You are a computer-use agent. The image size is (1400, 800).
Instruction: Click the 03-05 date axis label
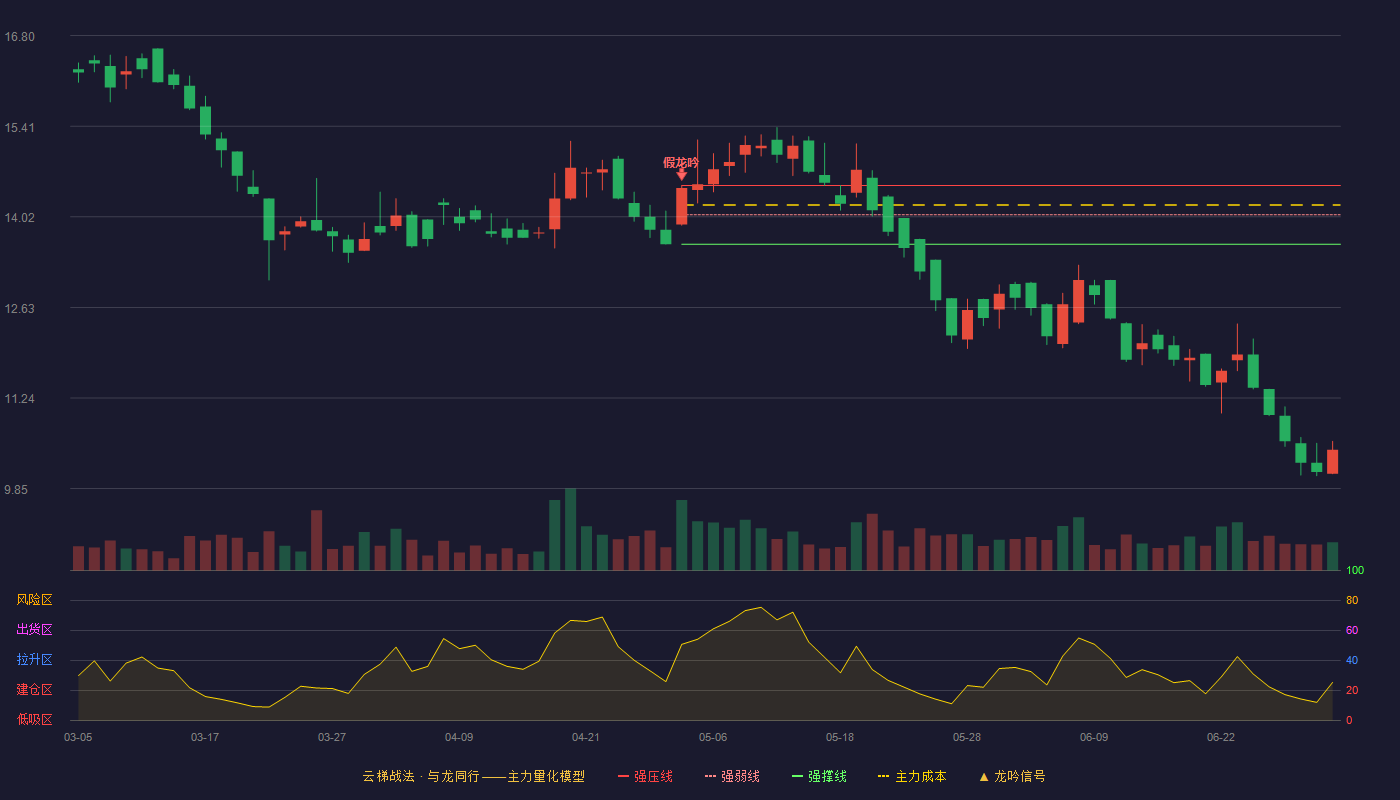pos(78,737)
